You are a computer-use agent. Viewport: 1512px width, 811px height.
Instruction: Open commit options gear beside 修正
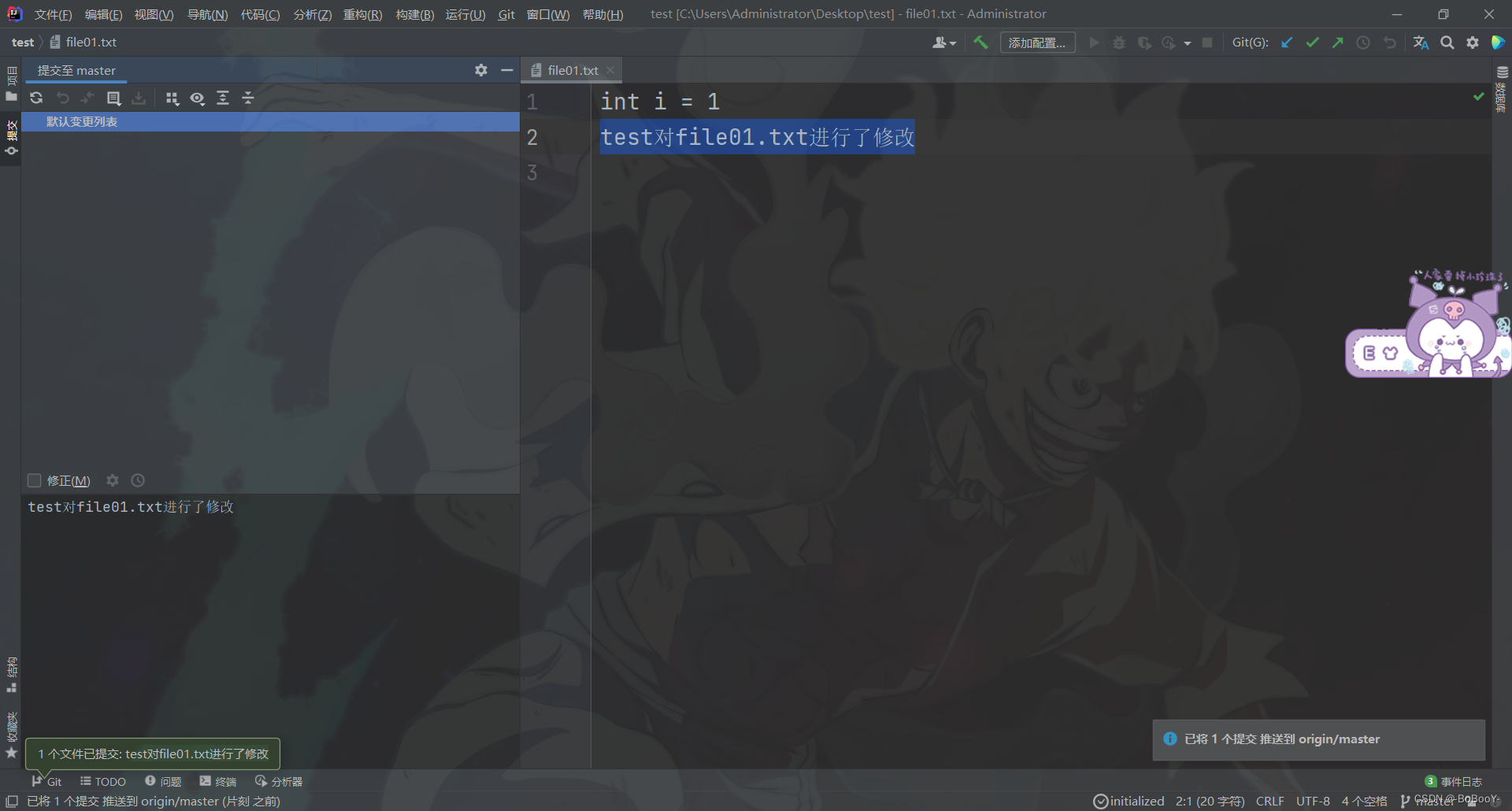(113, 480)
